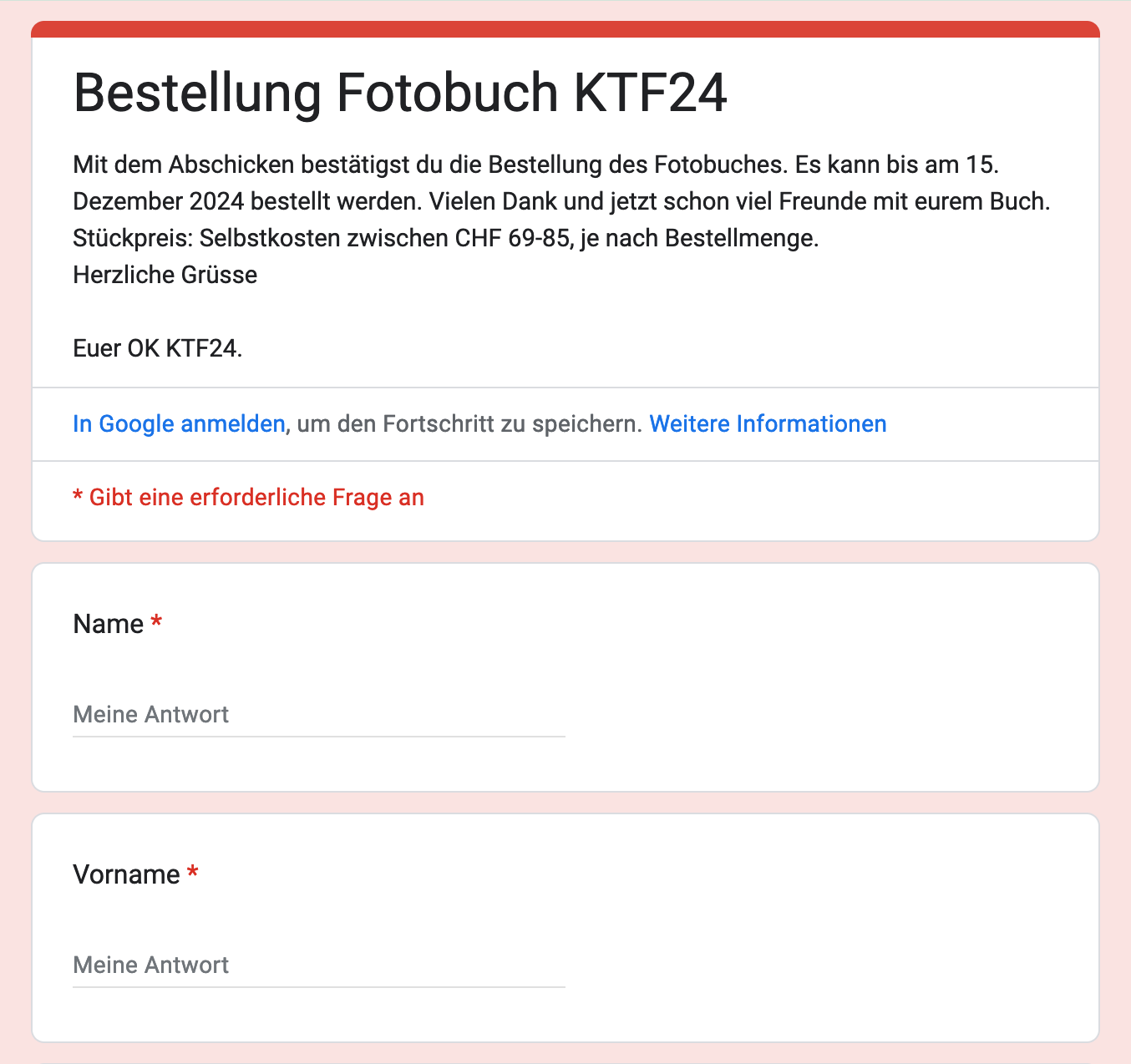Click the red header bar atop the form
Image resolution: width=1131 pixels, height=1064 pixels.
point(565,29)
